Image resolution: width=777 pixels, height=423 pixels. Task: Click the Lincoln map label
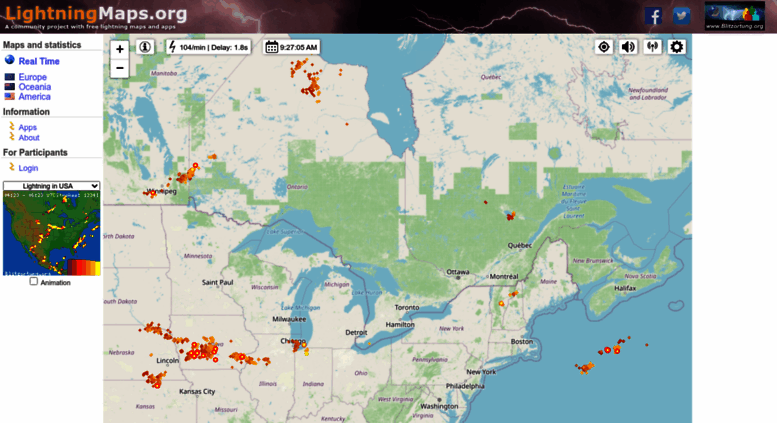tap(167, 361)
